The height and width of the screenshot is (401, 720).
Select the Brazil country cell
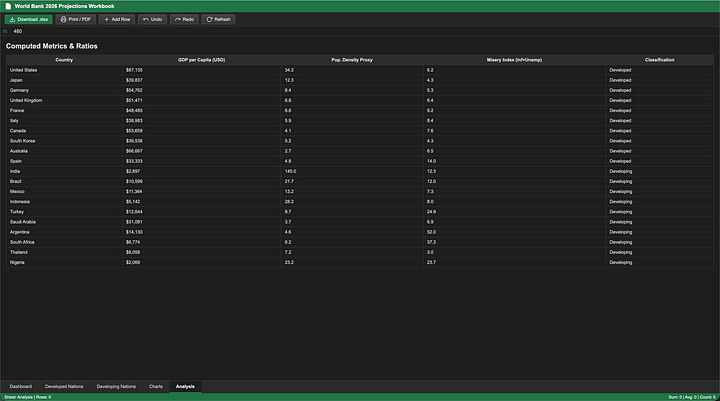click(64, 181)
